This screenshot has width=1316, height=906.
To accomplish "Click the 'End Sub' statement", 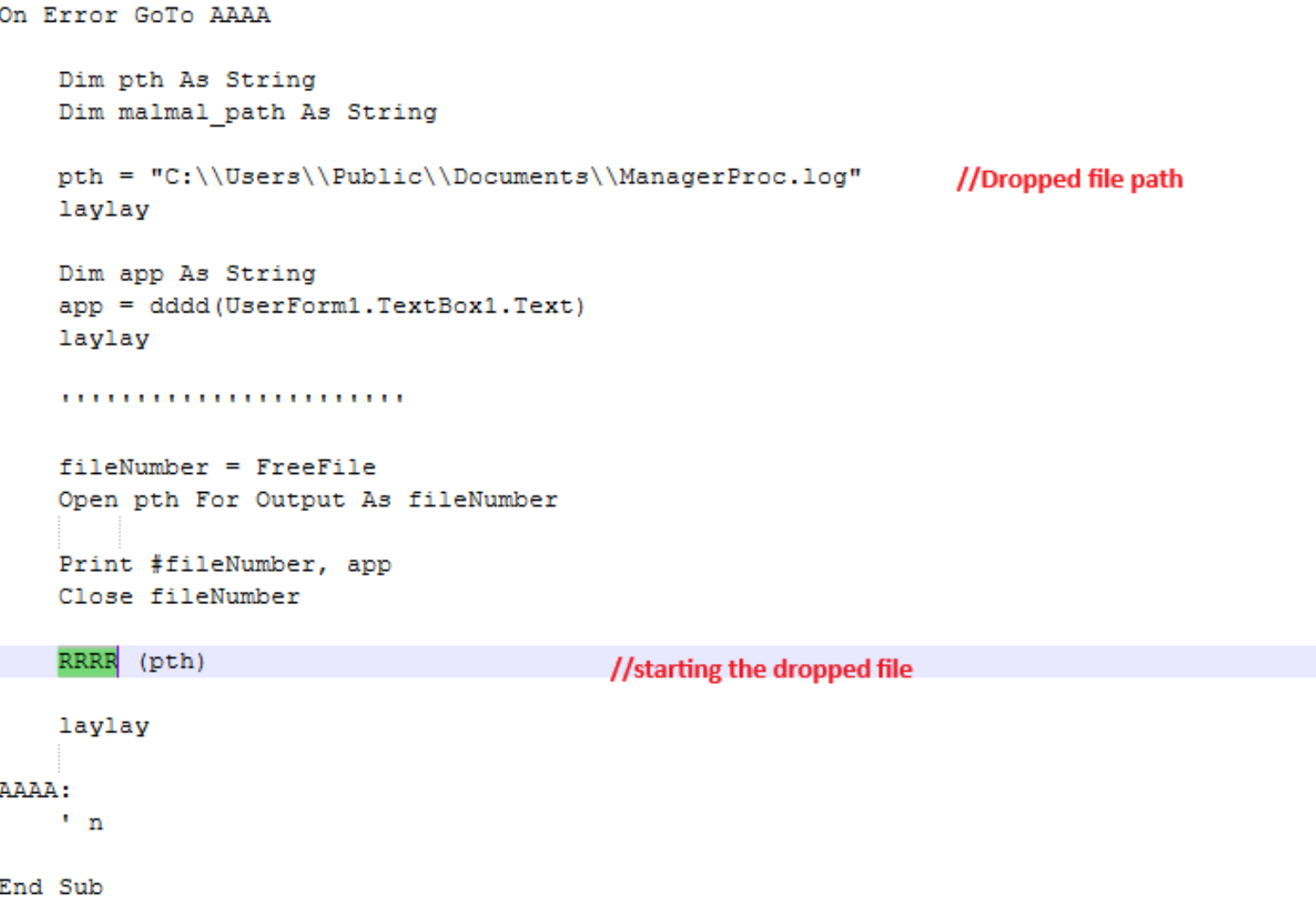I will coord(51,886).
